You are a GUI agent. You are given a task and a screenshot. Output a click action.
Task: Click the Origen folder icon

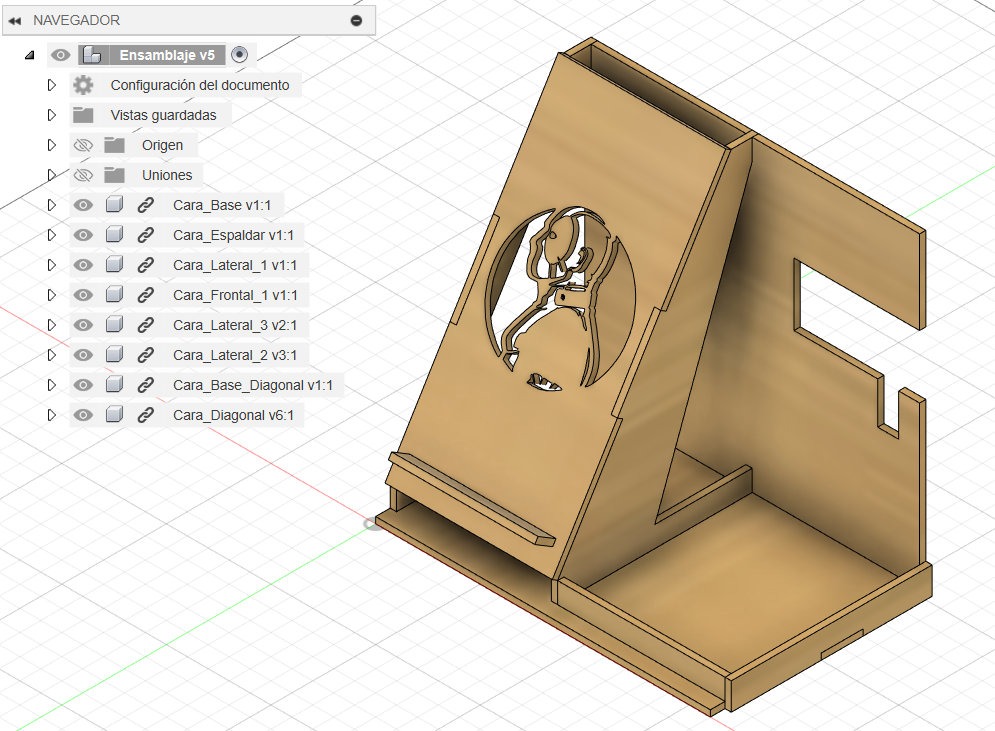coord(114,145)
